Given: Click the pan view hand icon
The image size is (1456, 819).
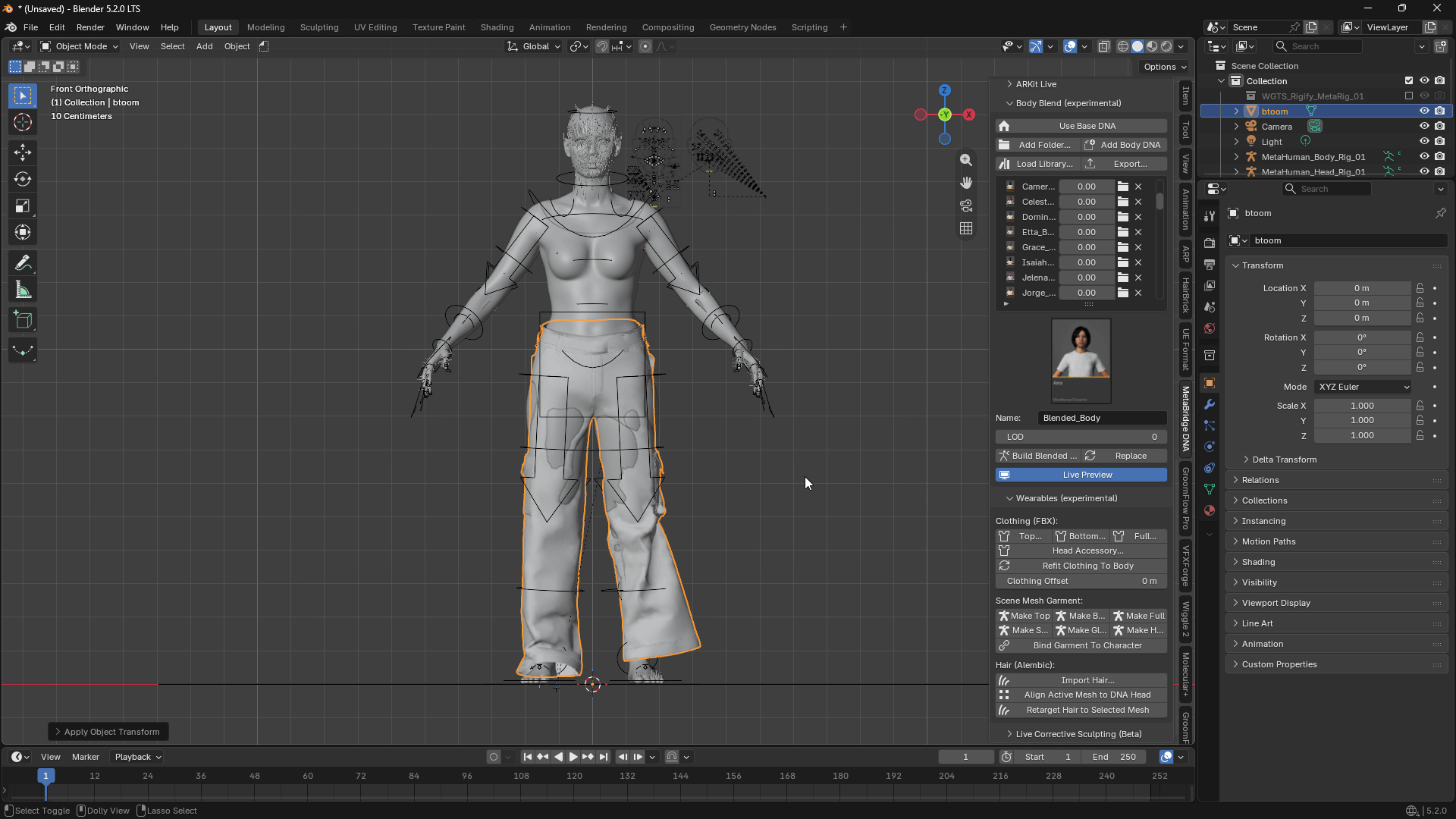Looking at the screenshot, I should tap(966, 183).
